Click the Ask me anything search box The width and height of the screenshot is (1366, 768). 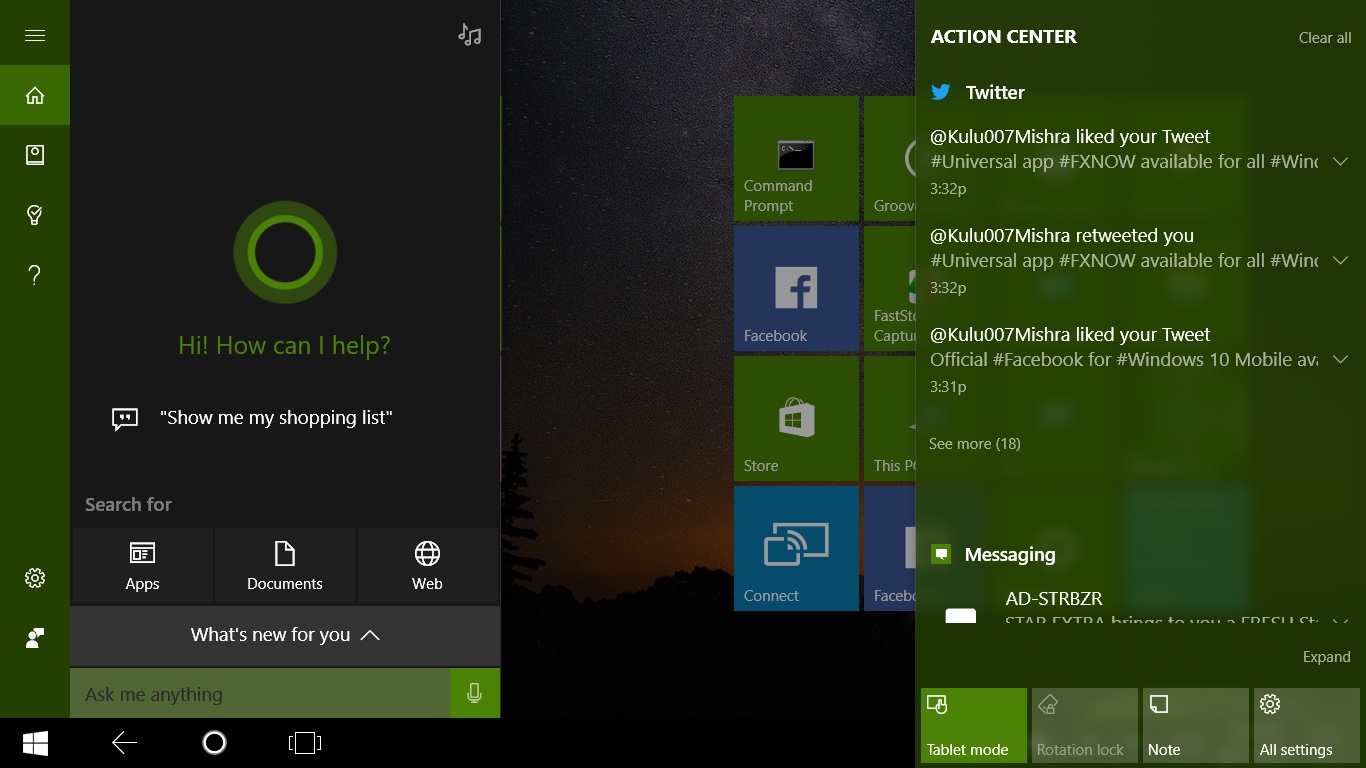click(260, 693)
